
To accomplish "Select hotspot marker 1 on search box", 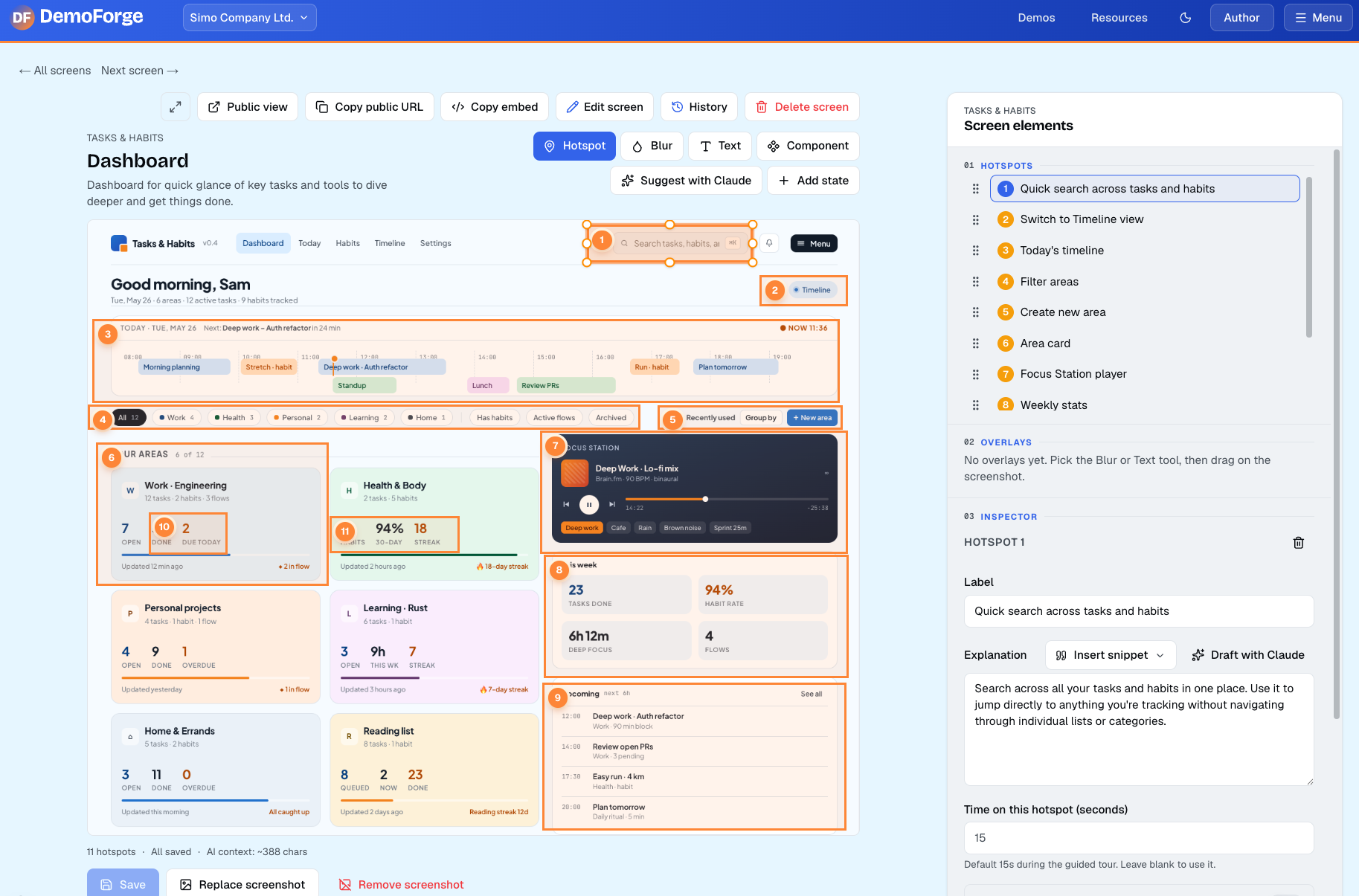I will coord(603,240).
